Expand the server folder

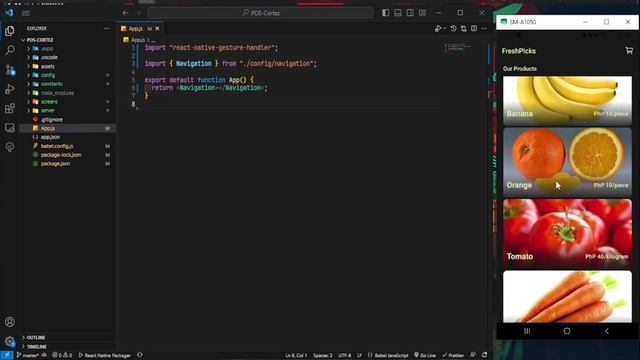pyautogui.click(x=29, y=111)
